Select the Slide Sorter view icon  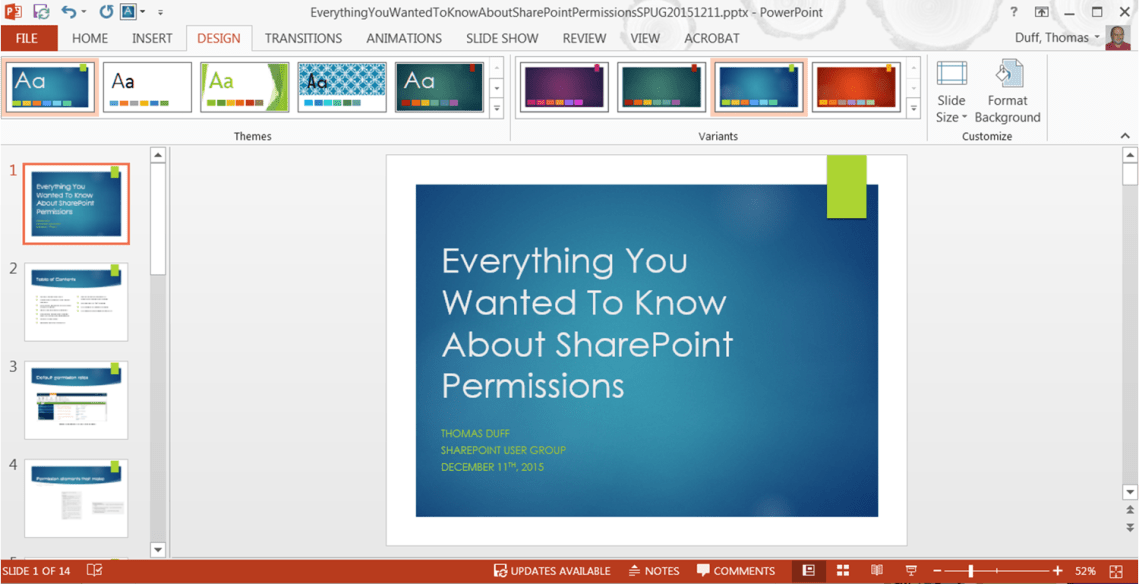tap(841, 570)
